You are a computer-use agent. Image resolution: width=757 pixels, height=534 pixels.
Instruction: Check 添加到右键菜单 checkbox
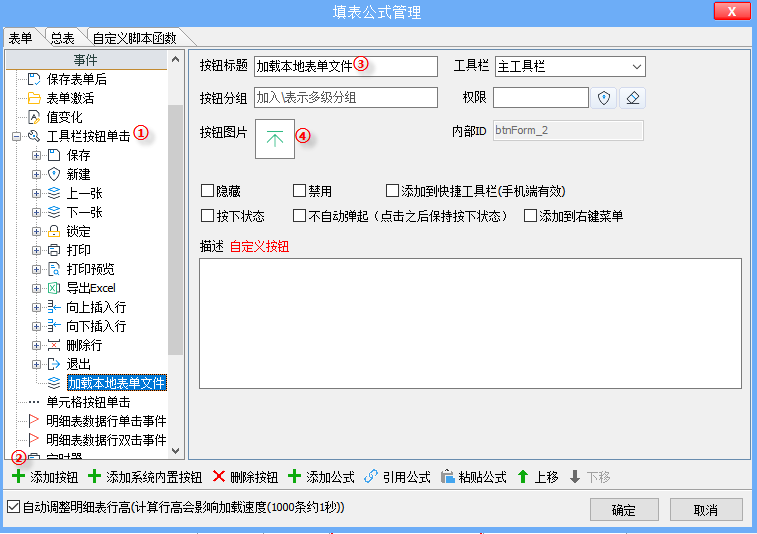tap(530, 215)
